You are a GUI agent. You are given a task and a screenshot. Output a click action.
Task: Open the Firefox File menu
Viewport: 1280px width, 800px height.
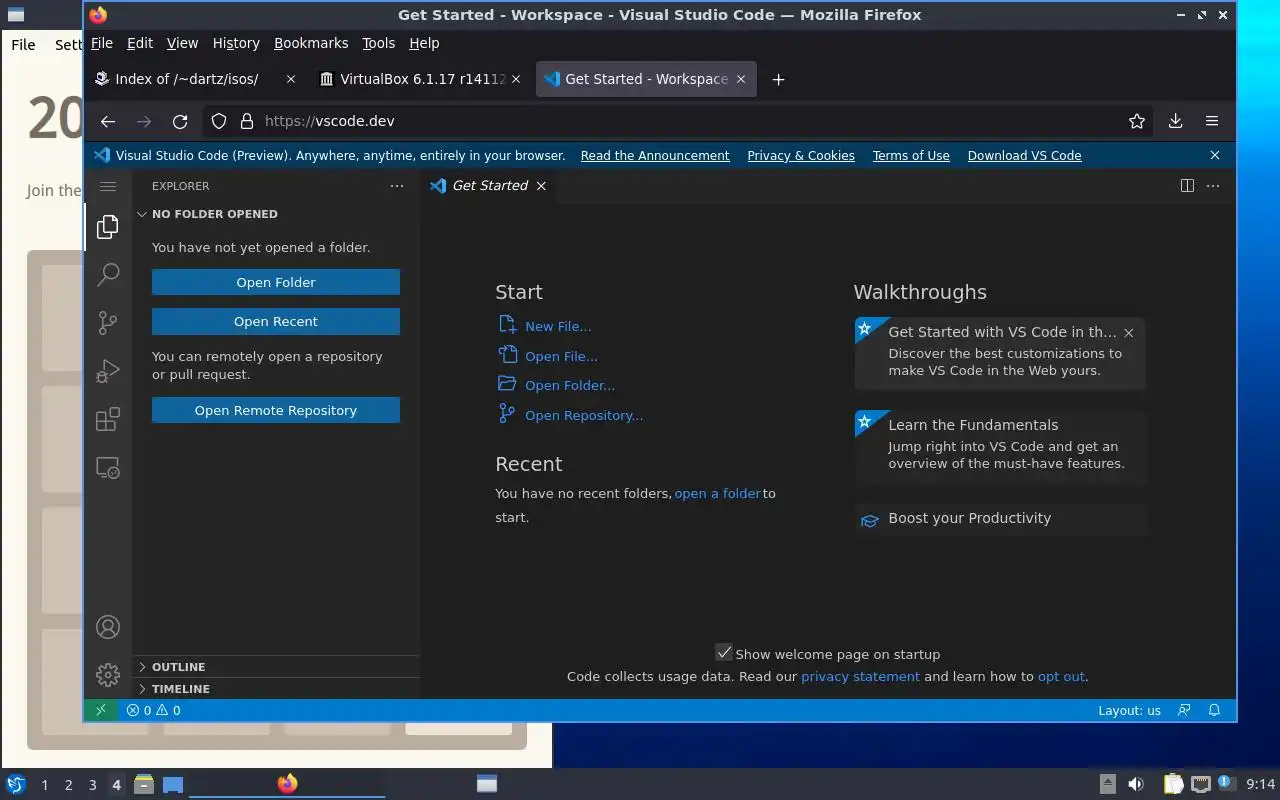tap(102, 43)
